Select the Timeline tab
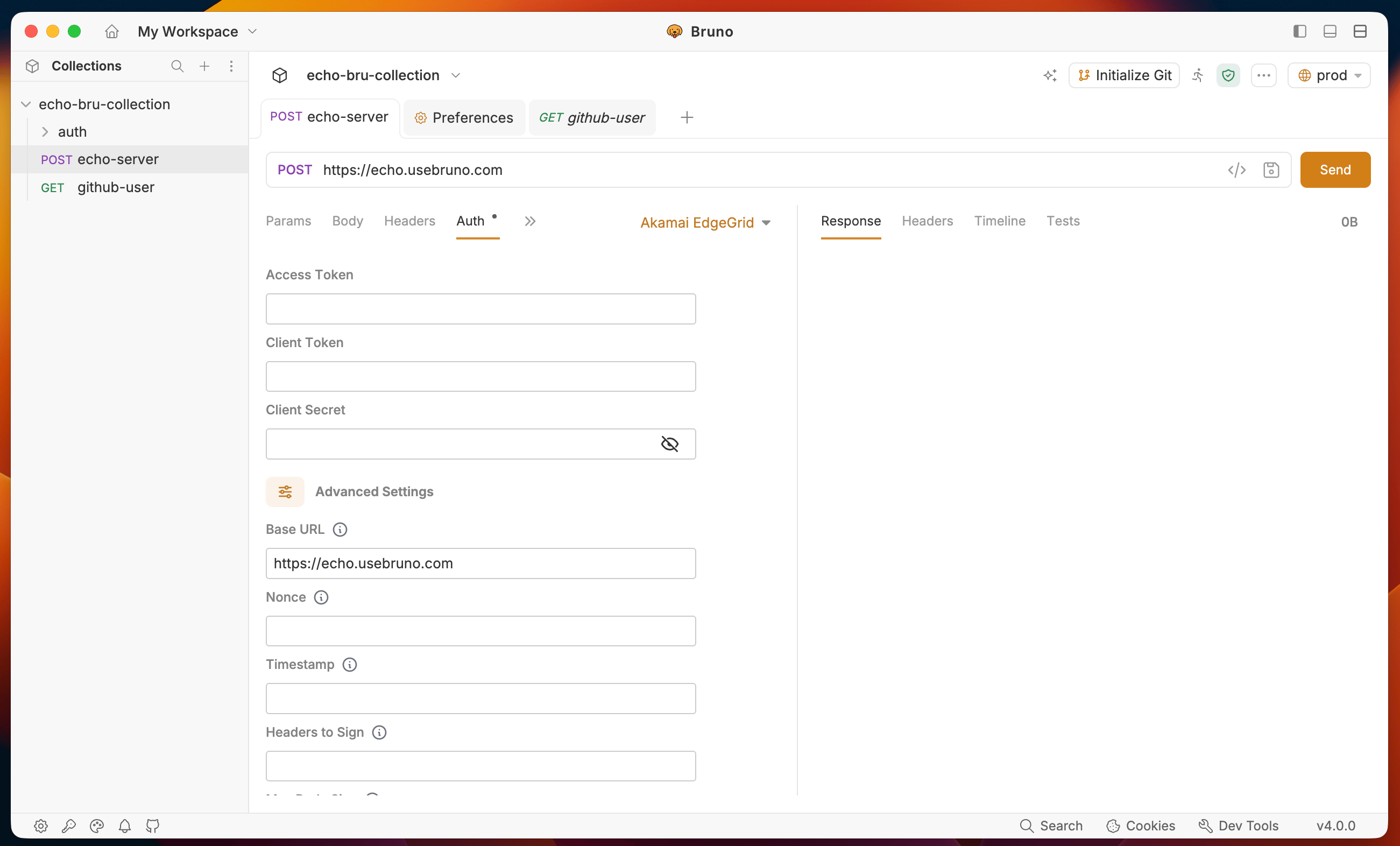This screenshot has width=1400, height=846. (x=1000, y=221)
